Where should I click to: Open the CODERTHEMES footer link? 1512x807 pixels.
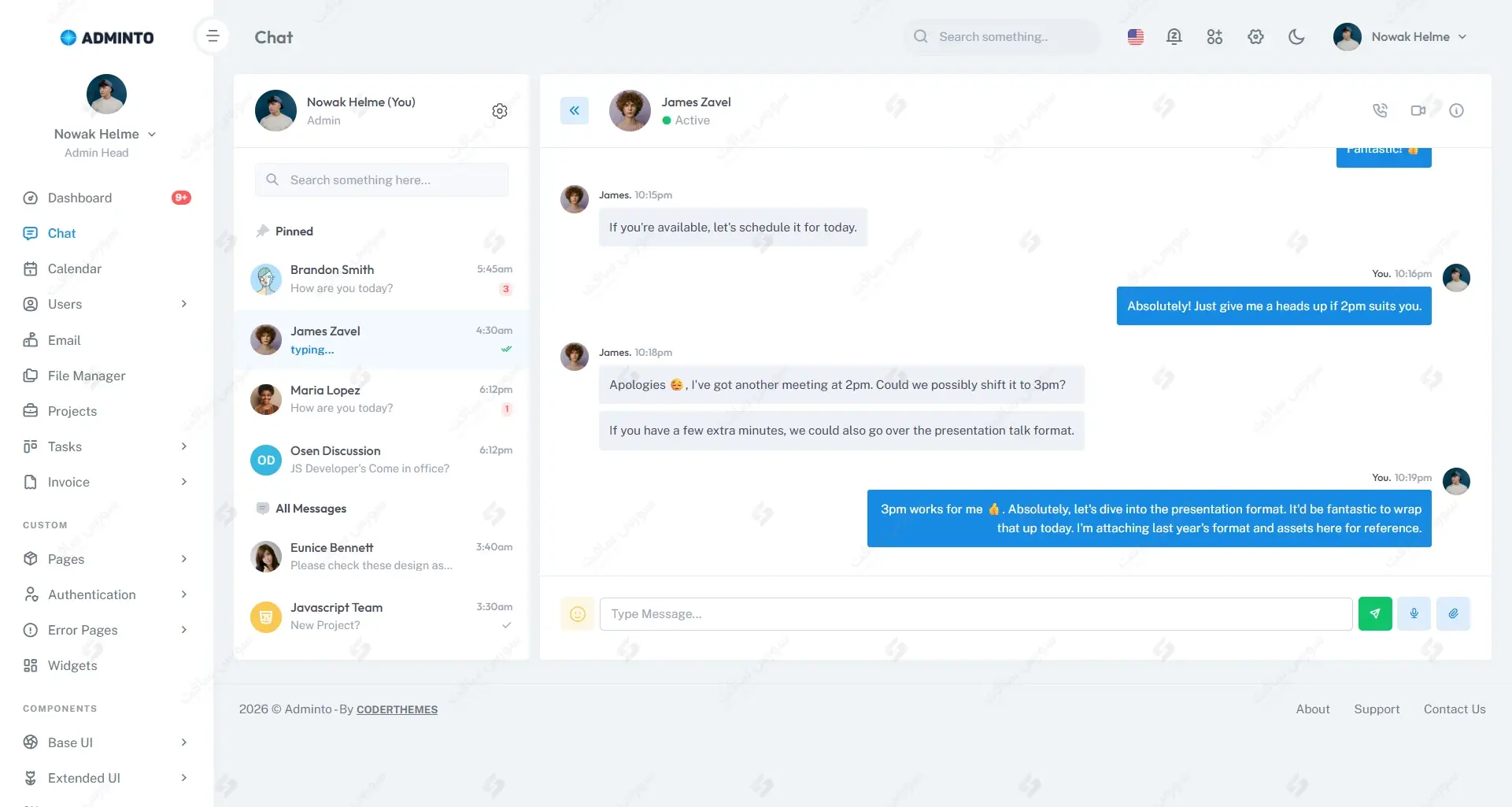397,709
